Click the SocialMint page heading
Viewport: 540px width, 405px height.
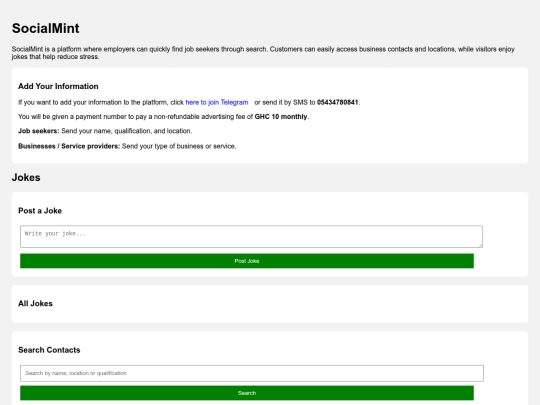tap(45, 28)
